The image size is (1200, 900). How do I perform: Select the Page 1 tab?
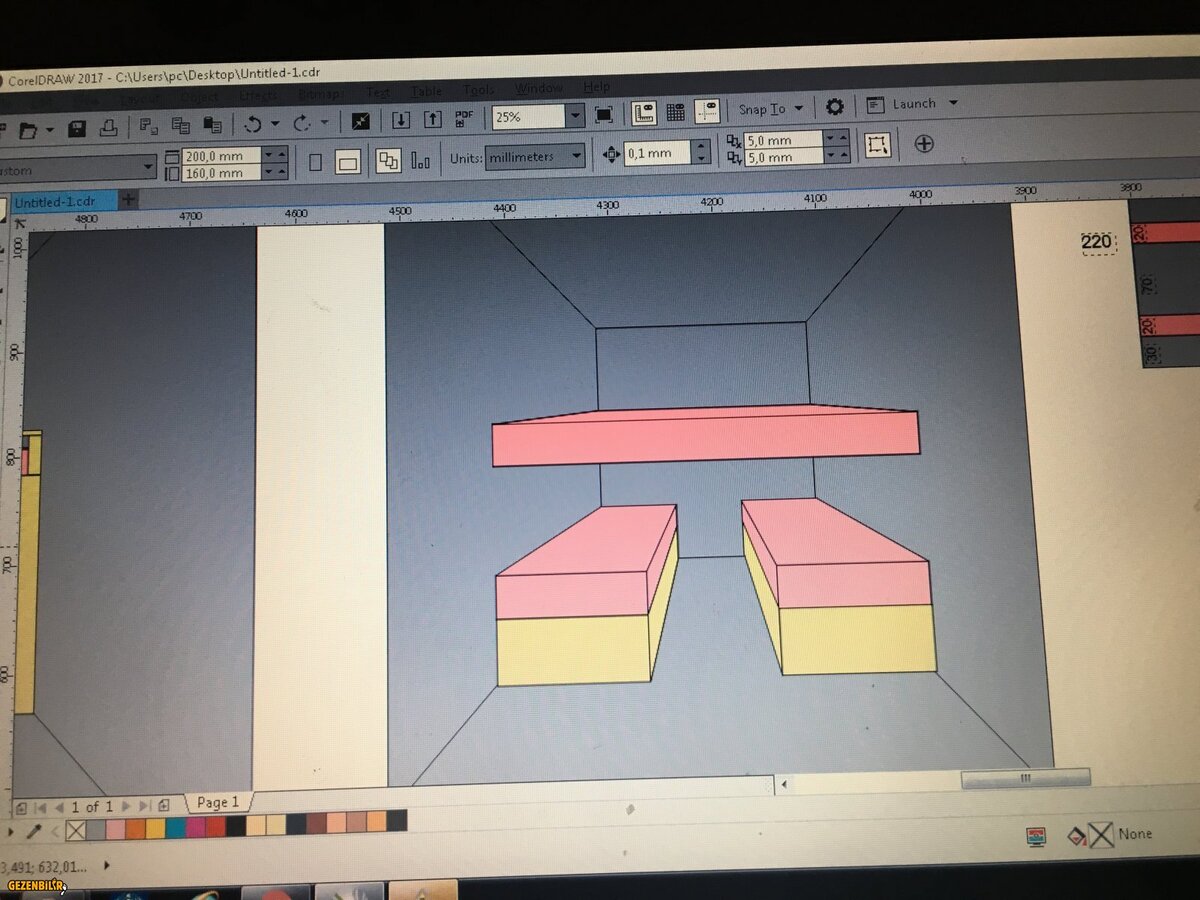click(218, 802)
